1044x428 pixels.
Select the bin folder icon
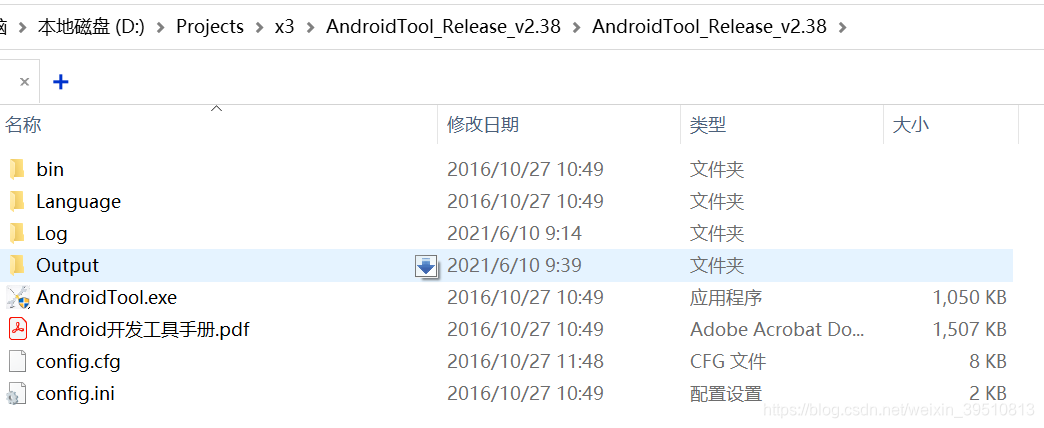(17, 169)
